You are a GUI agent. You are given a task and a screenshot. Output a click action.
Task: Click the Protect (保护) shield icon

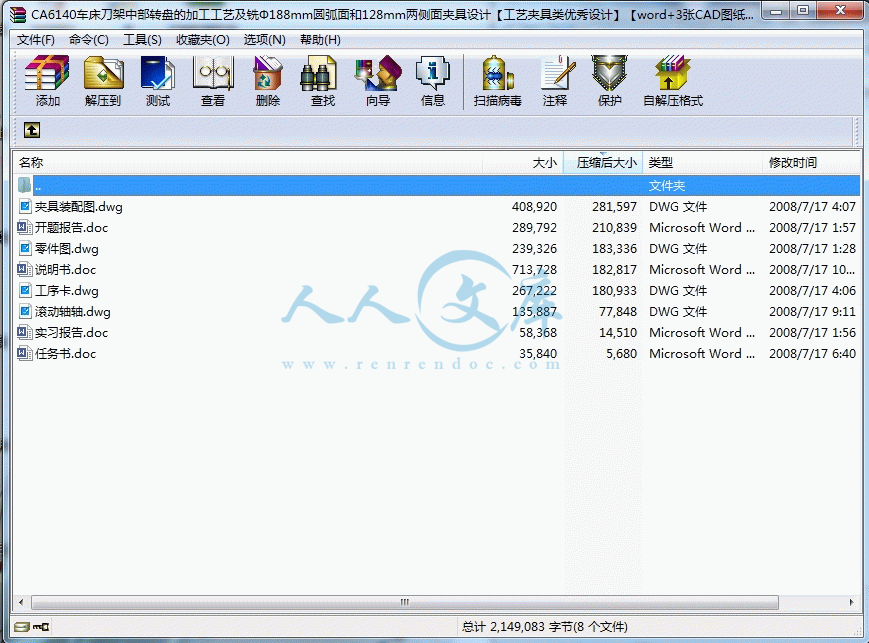(609, 74)
